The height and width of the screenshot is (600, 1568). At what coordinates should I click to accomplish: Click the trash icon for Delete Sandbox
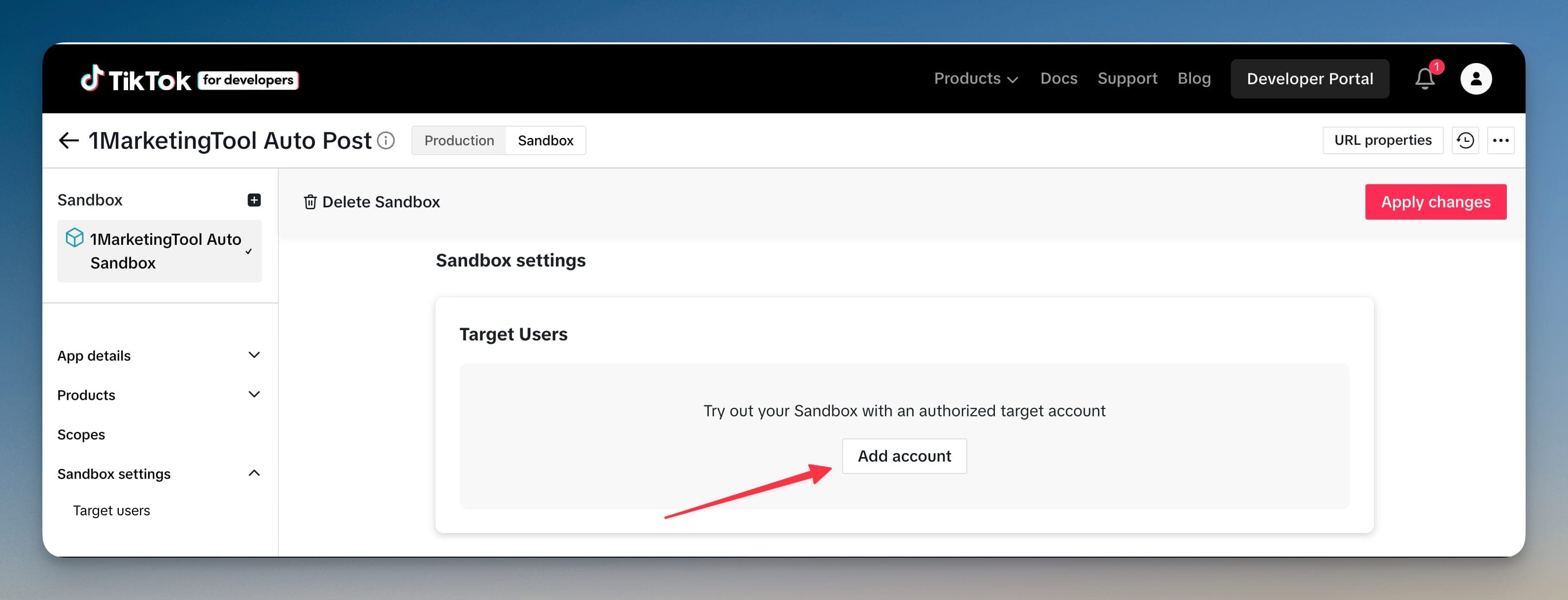310,202
